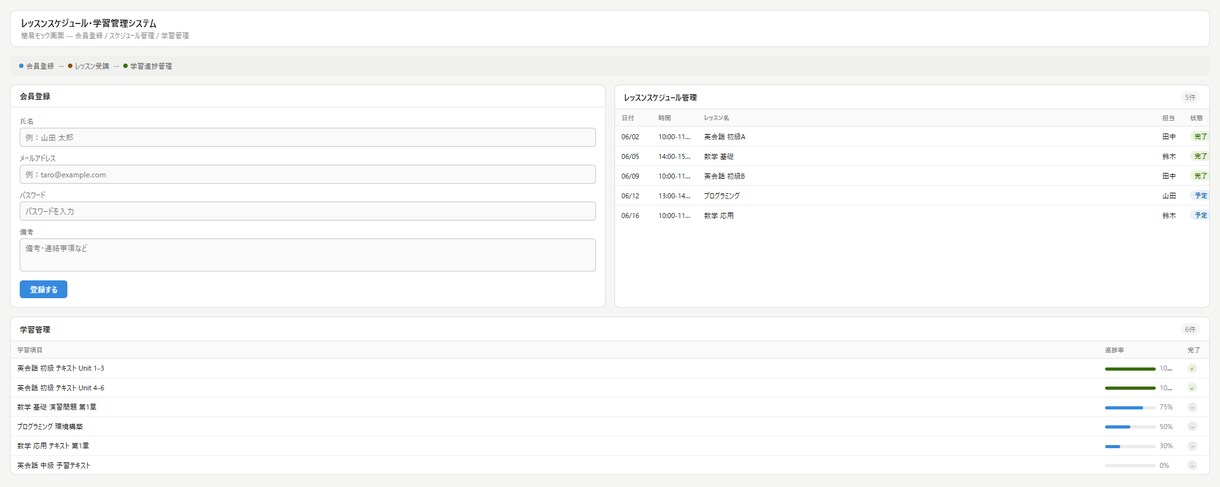
Task: Click the 5件 count badge in schedule panel
Action: [x=1190, y=98]
